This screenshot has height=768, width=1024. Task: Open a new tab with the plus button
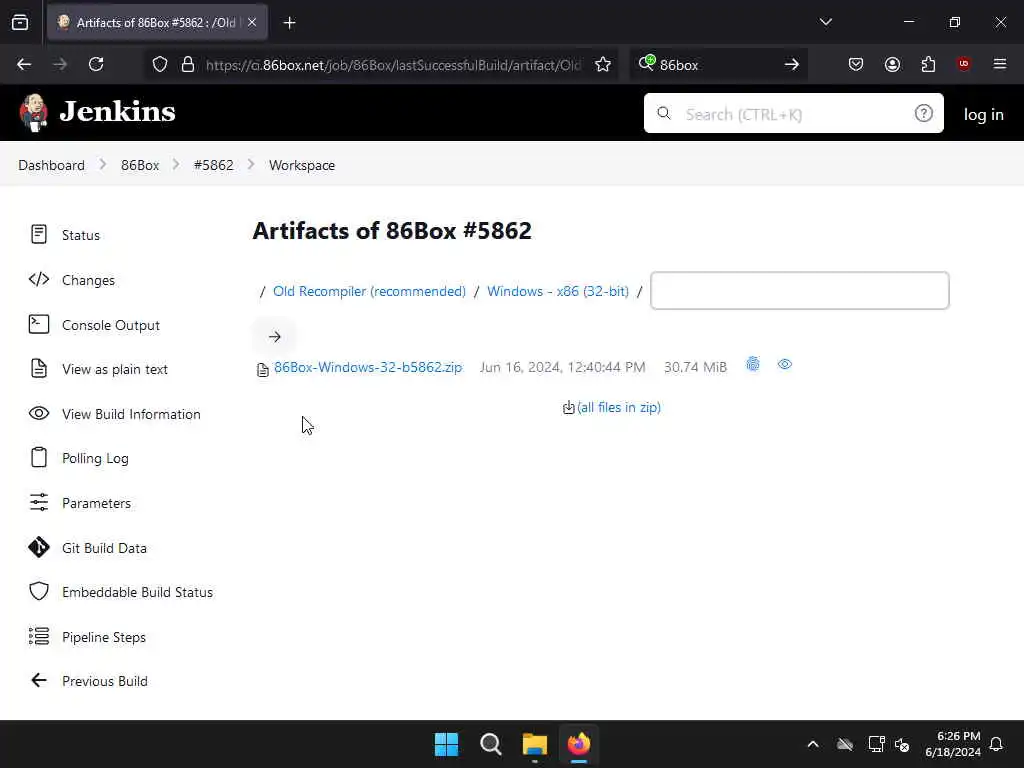(x=289, y=23)
